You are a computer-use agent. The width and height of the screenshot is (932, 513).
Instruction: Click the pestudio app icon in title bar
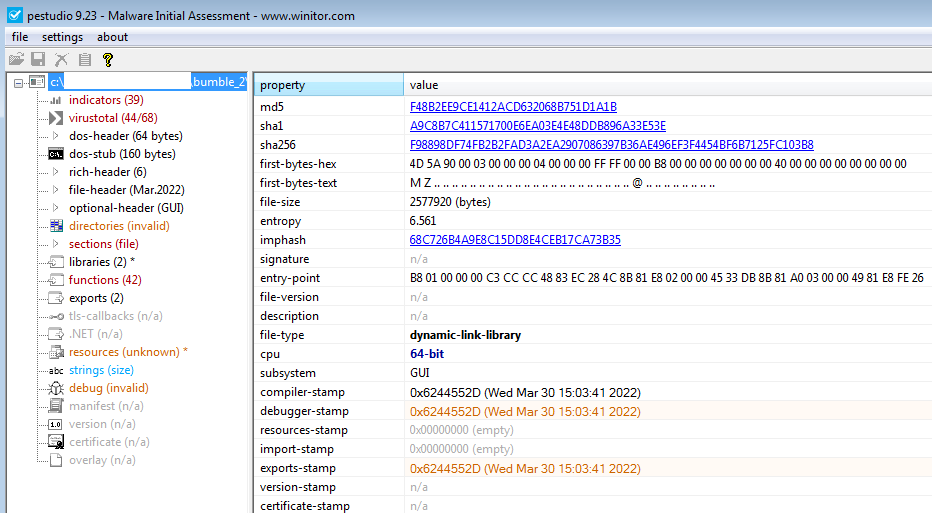(x=14, y=15)
